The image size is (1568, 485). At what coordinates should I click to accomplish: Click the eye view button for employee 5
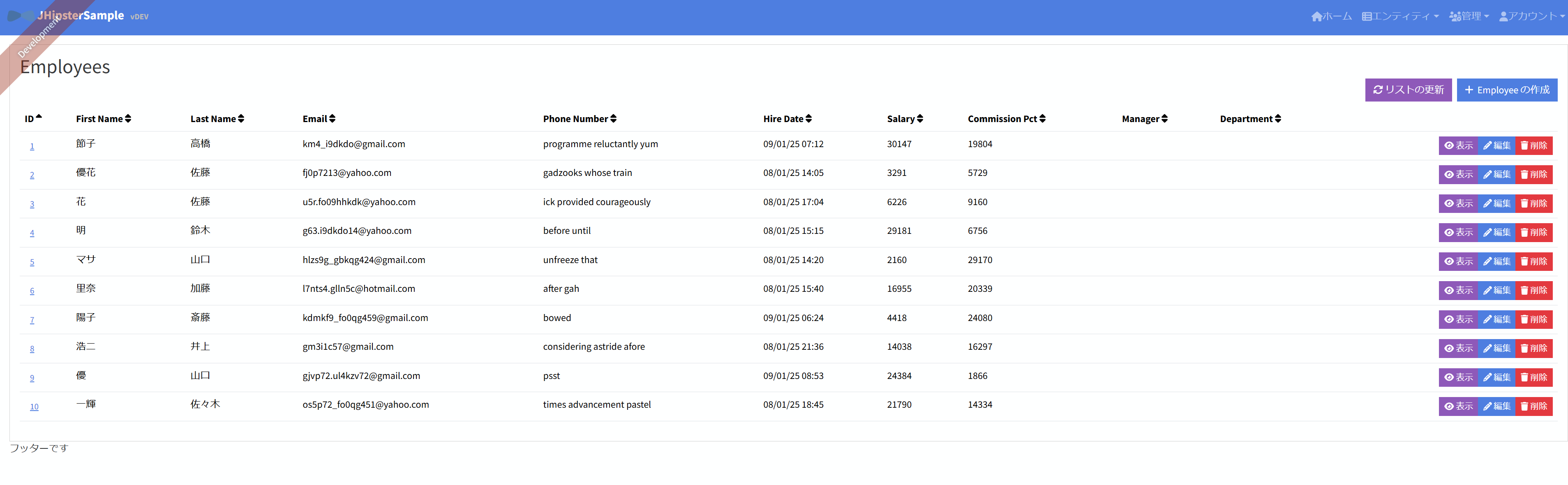[x=1458, y=262]
